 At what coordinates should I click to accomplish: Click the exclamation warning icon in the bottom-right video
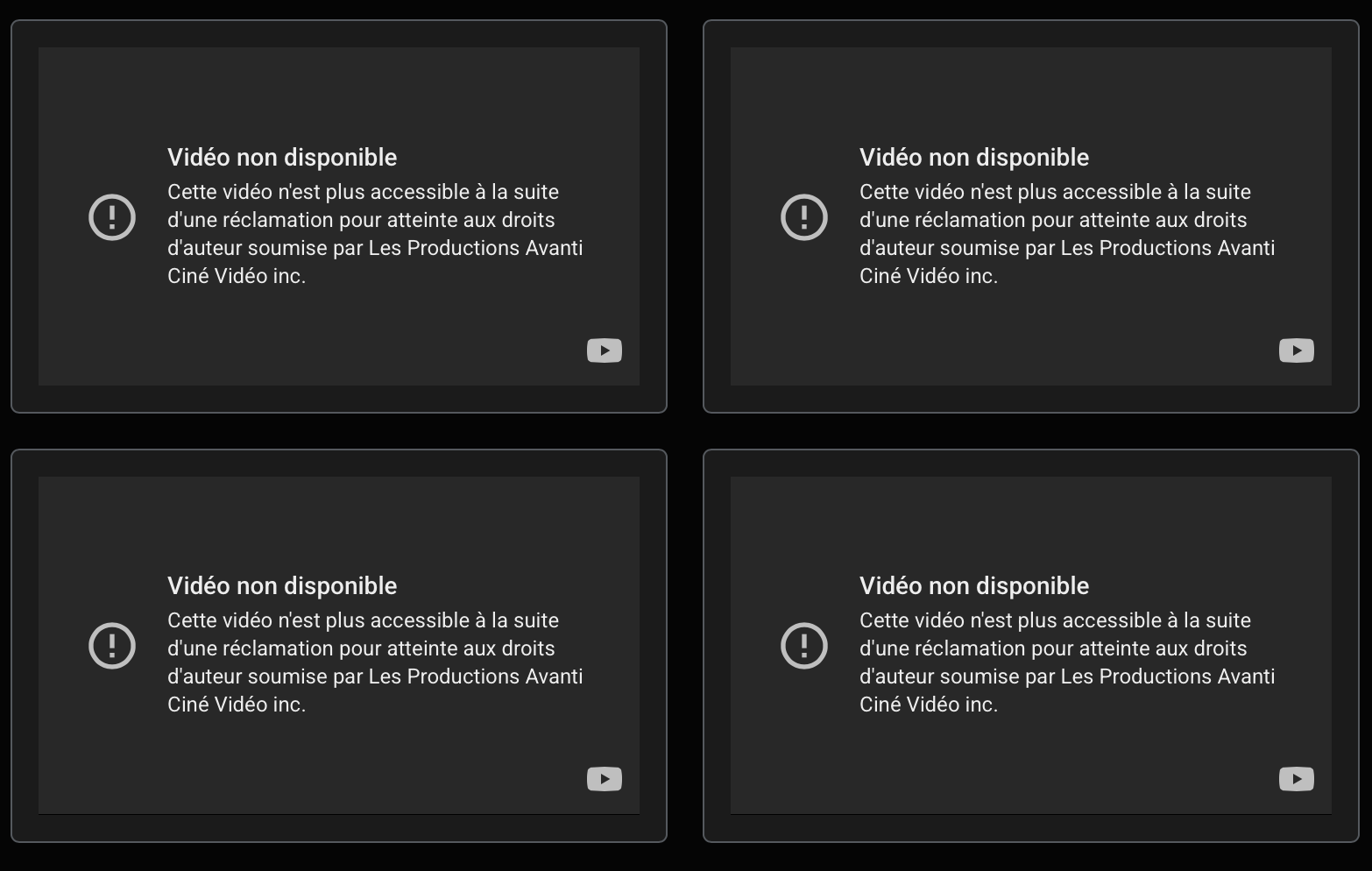click(804, 646)
